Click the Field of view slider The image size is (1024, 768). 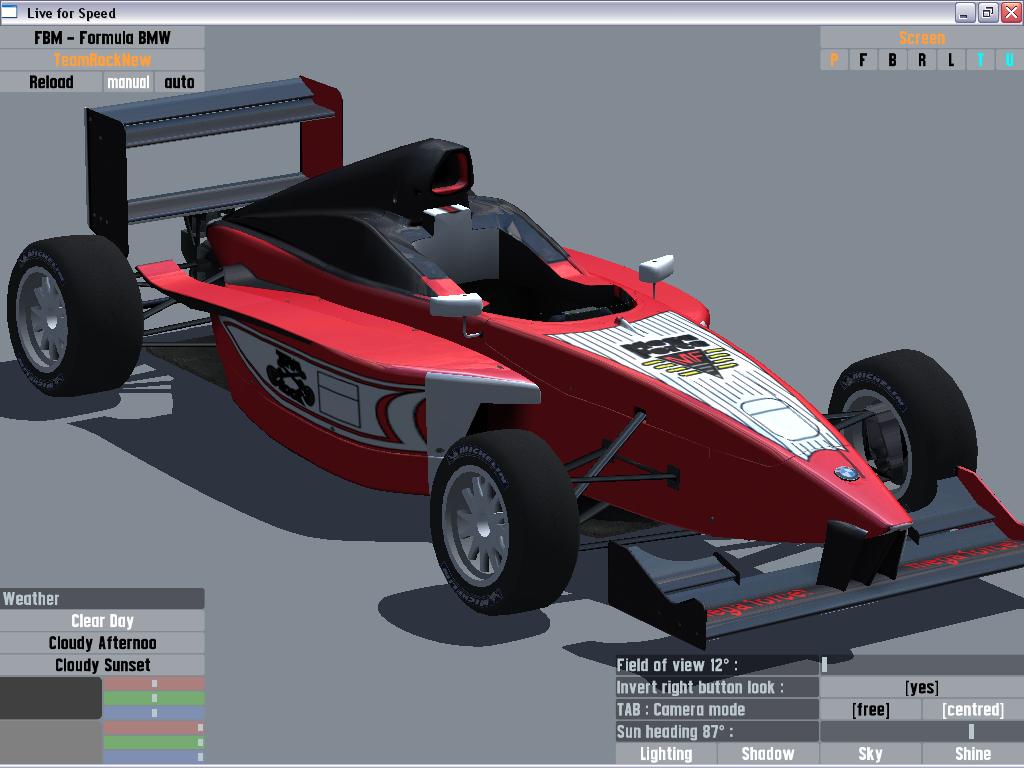[921, 665]
